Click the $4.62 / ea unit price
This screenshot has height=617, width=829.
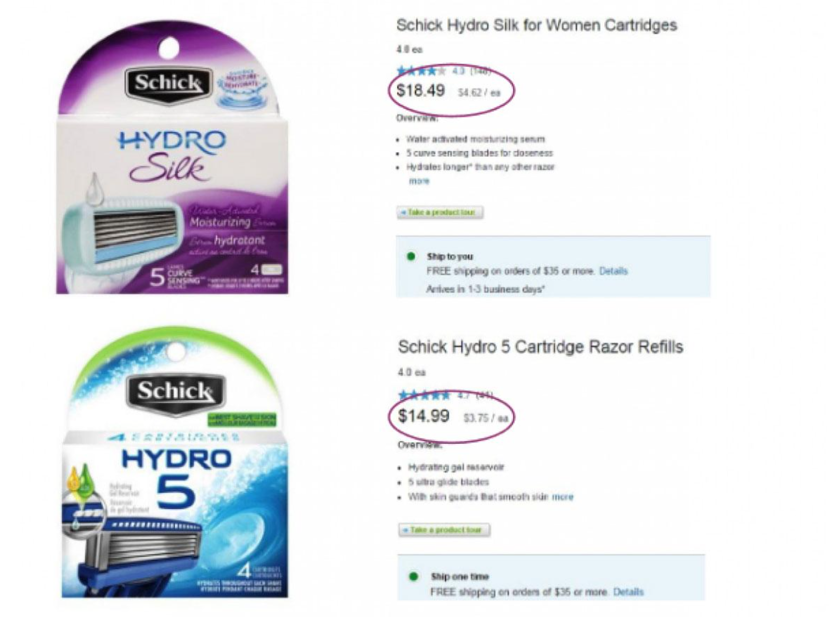(478, 93)
